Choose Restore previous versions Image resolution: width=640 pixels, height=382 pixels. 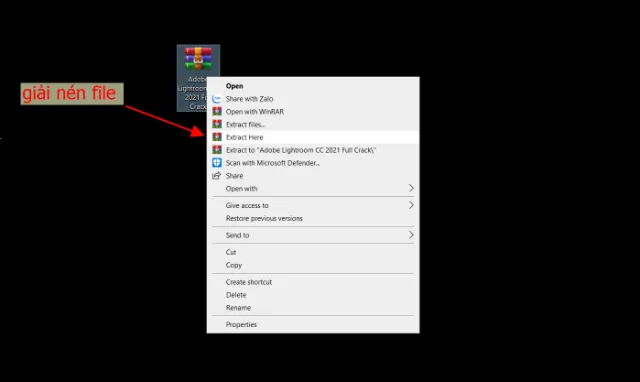click(x=313, y=218)
